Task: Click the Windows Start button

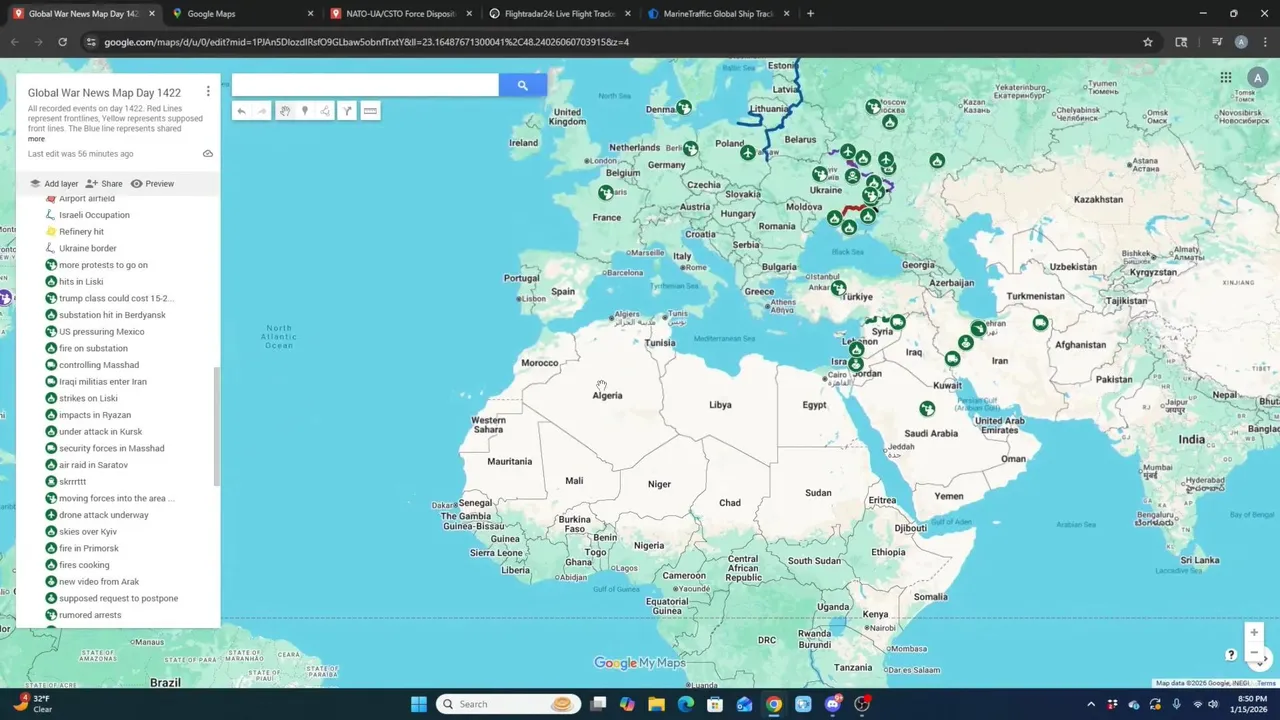Action: [419, 704]
